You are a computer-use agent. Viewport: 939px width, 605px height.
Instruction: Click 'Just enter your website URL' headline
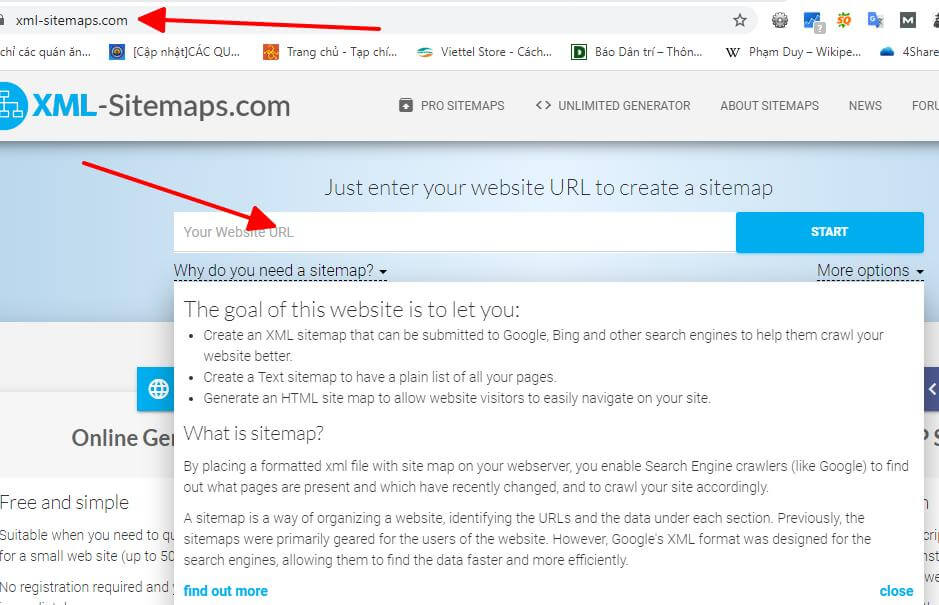pos(549,187)
